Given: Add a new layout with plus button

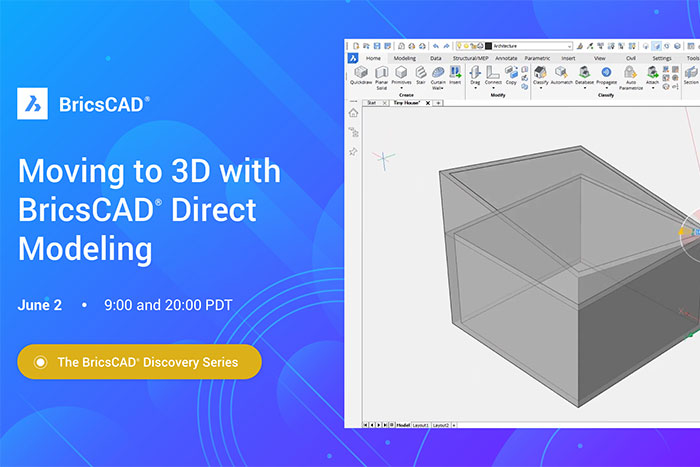Looking at the screenshot, I should click(x=454, y=425).
